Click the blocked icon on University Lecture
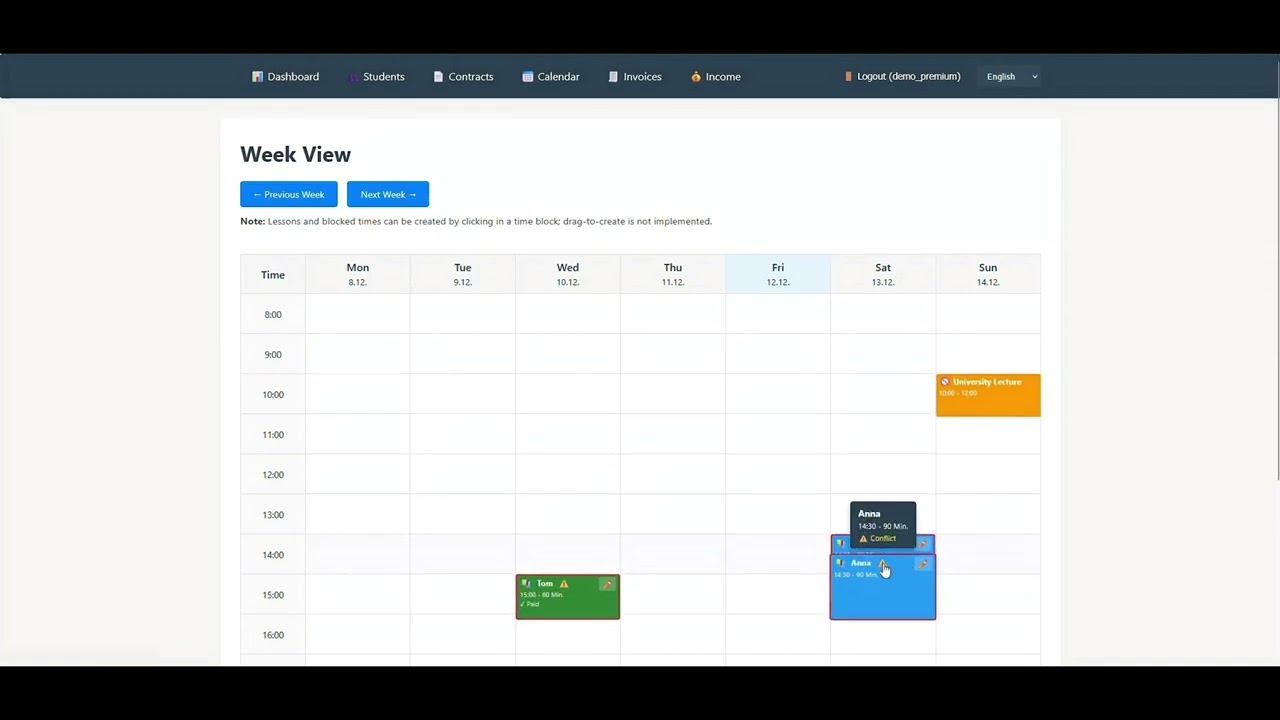This screenshot has height=720, width=1280. (x=945, y=382)
